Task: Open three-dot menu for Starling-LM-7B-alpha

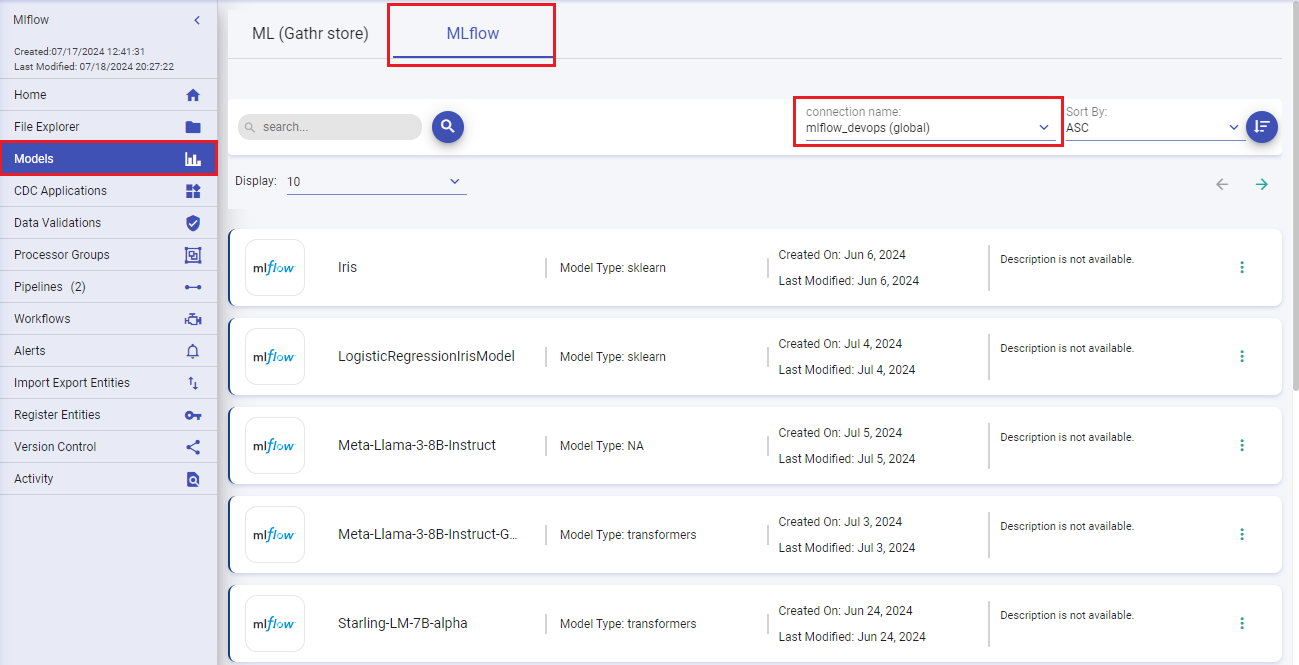Action: point(1242,623)
